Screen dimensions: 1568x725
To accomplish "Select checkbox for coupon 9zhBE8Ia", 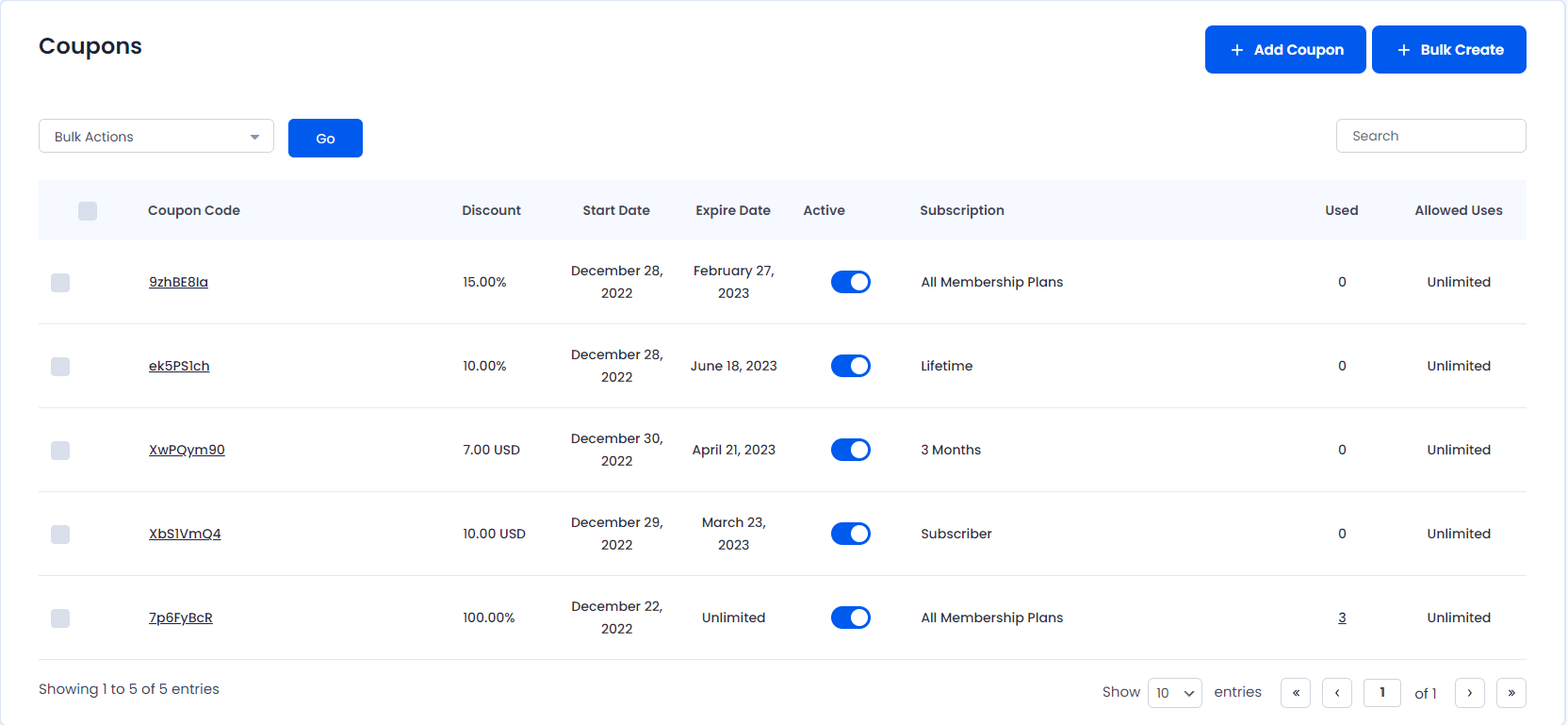I will (x=60, y=283).
